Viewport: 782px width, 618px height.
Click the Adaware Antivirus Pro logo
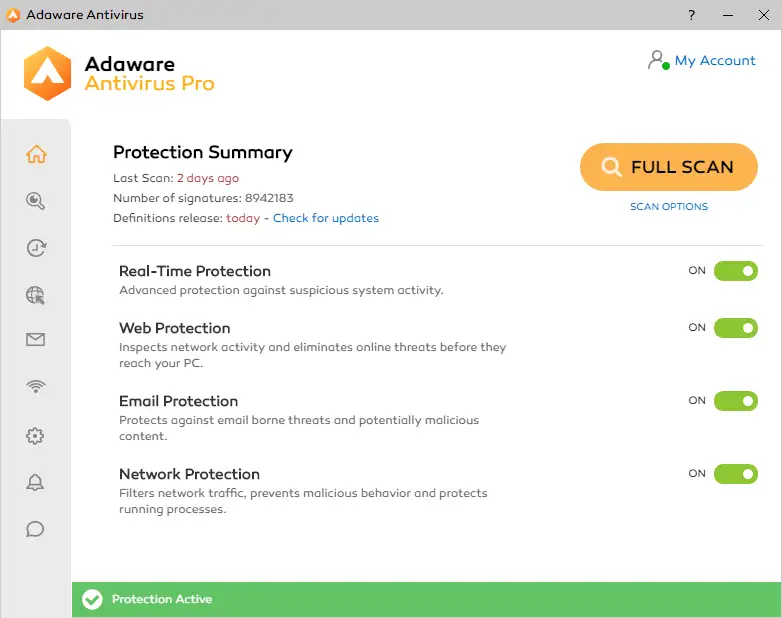click(x=120, y=73)
